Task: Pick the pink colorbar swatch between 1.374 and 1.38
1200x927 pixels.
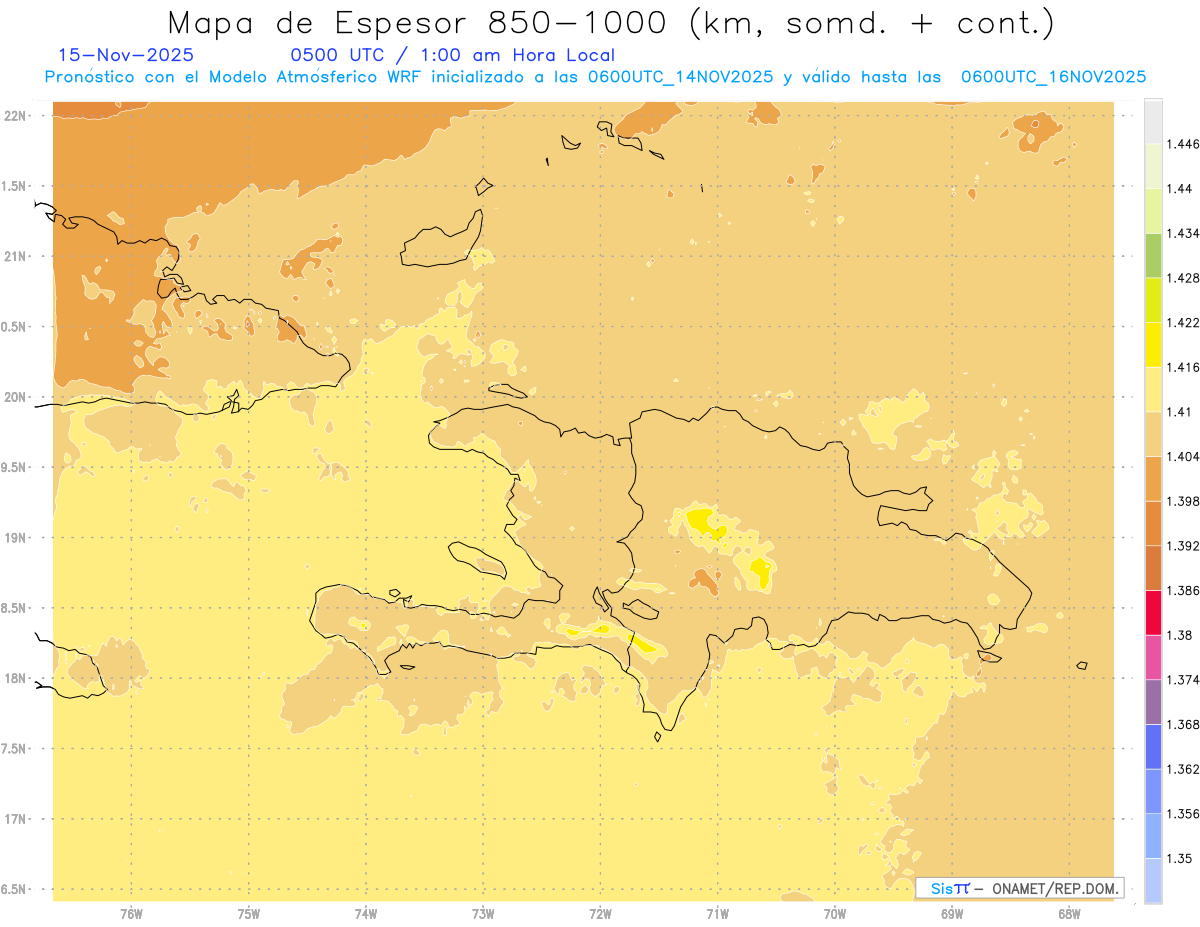Action: (x=1153, y=657)
